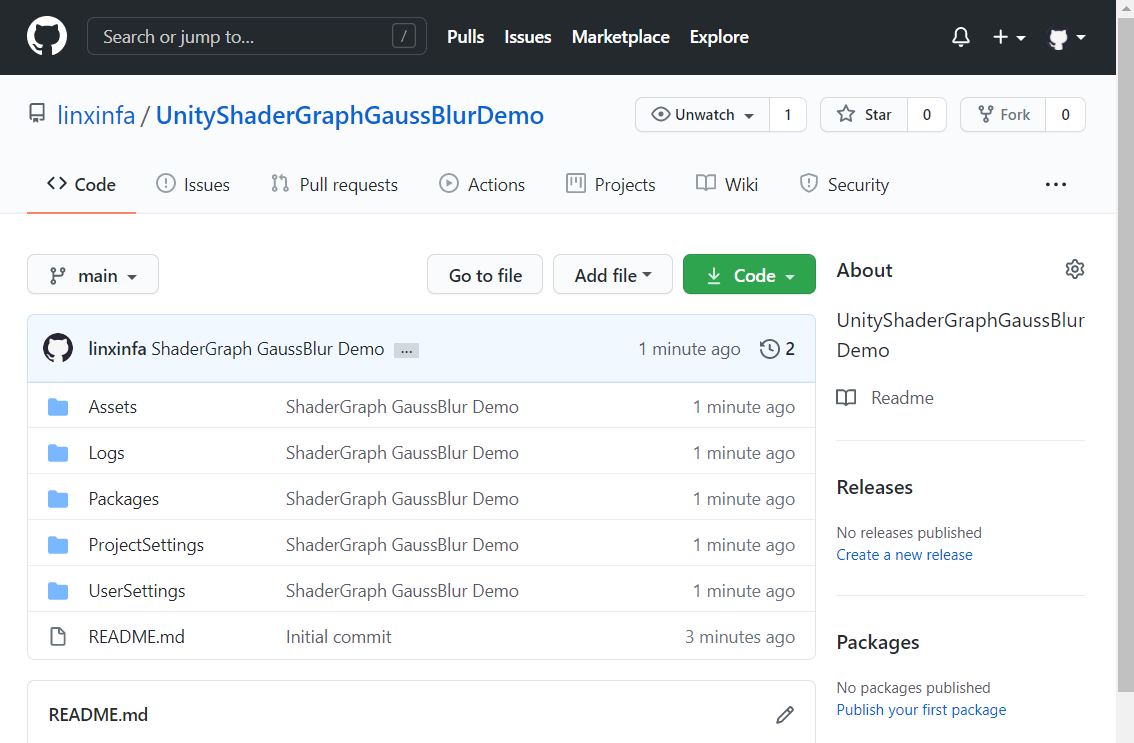This screenshot has width=1134, height=743.
Task: Open About settings gear
Action: [x=1075, y=269]
